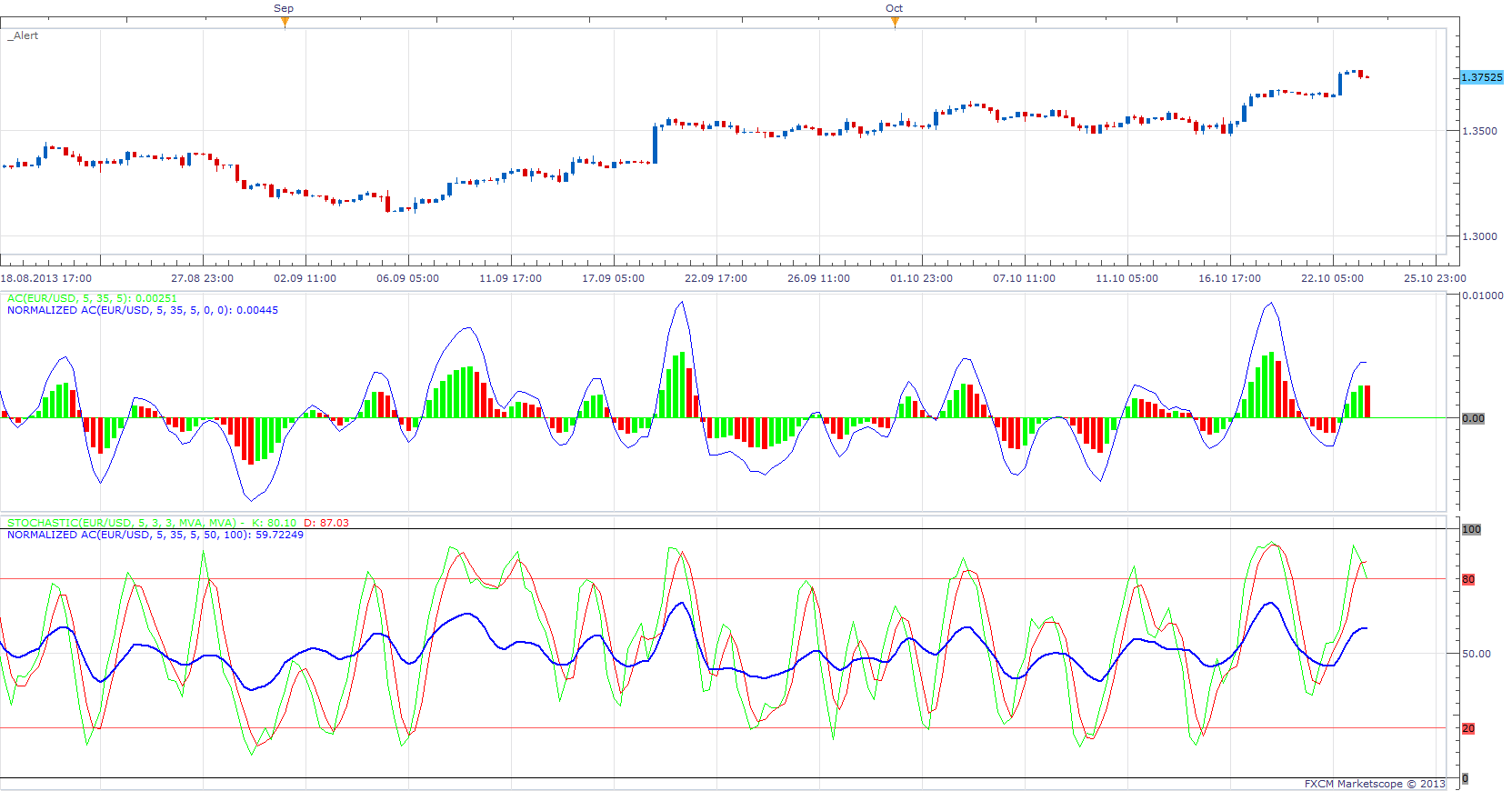Click the 22.09 17:00 time axis label

coord(716,278)
